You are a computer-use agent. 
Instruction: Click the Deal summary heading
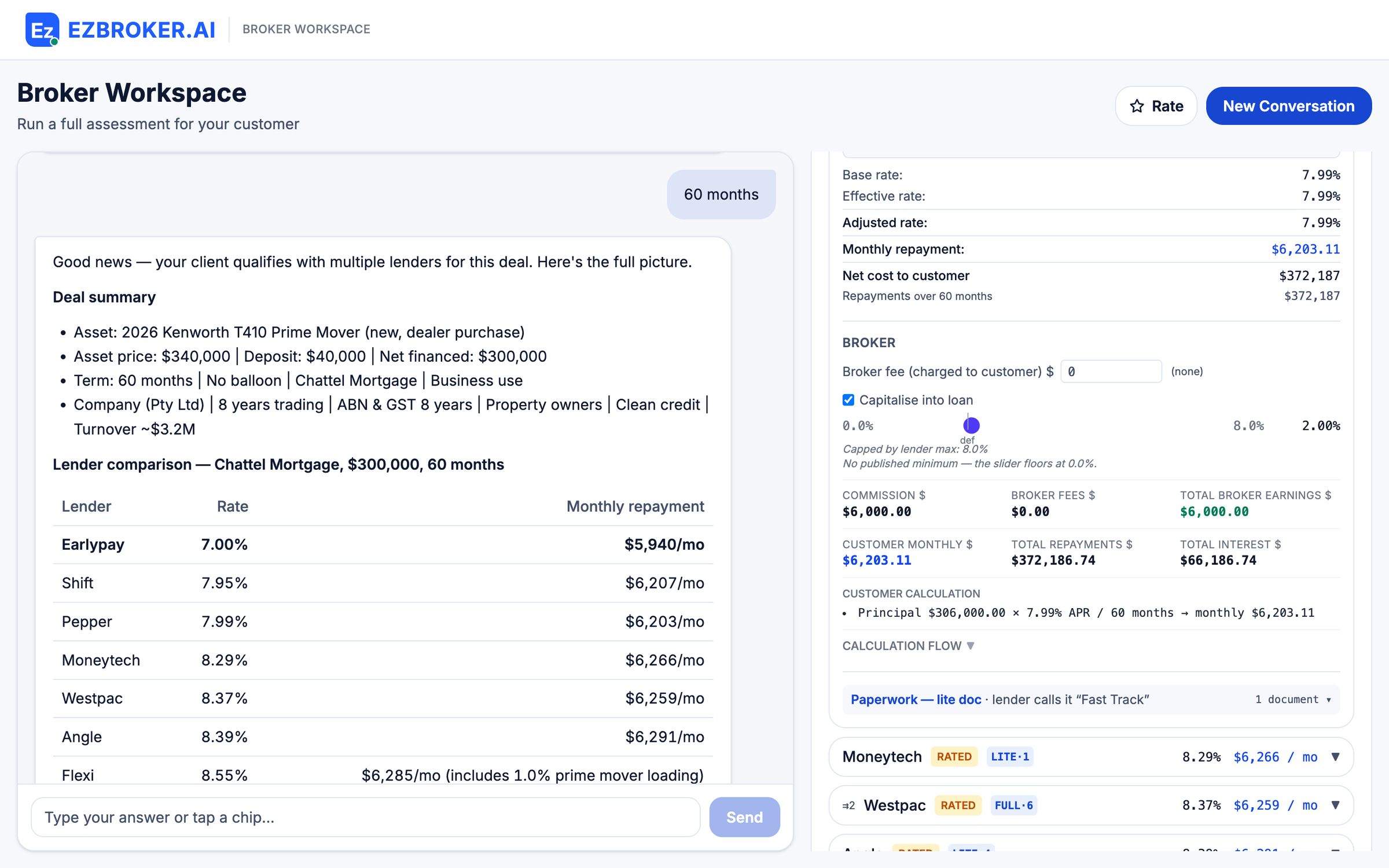[x=104, y=297]
